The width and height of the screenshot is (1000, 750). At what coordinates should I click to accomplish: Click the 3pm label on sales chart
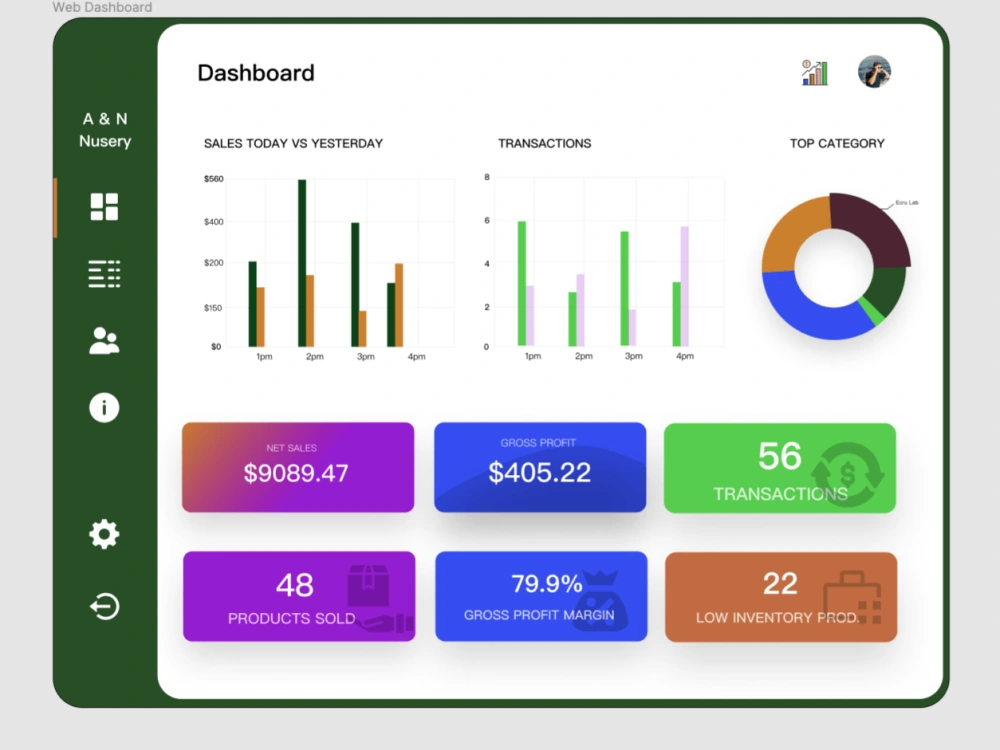[x=365, y=357]
